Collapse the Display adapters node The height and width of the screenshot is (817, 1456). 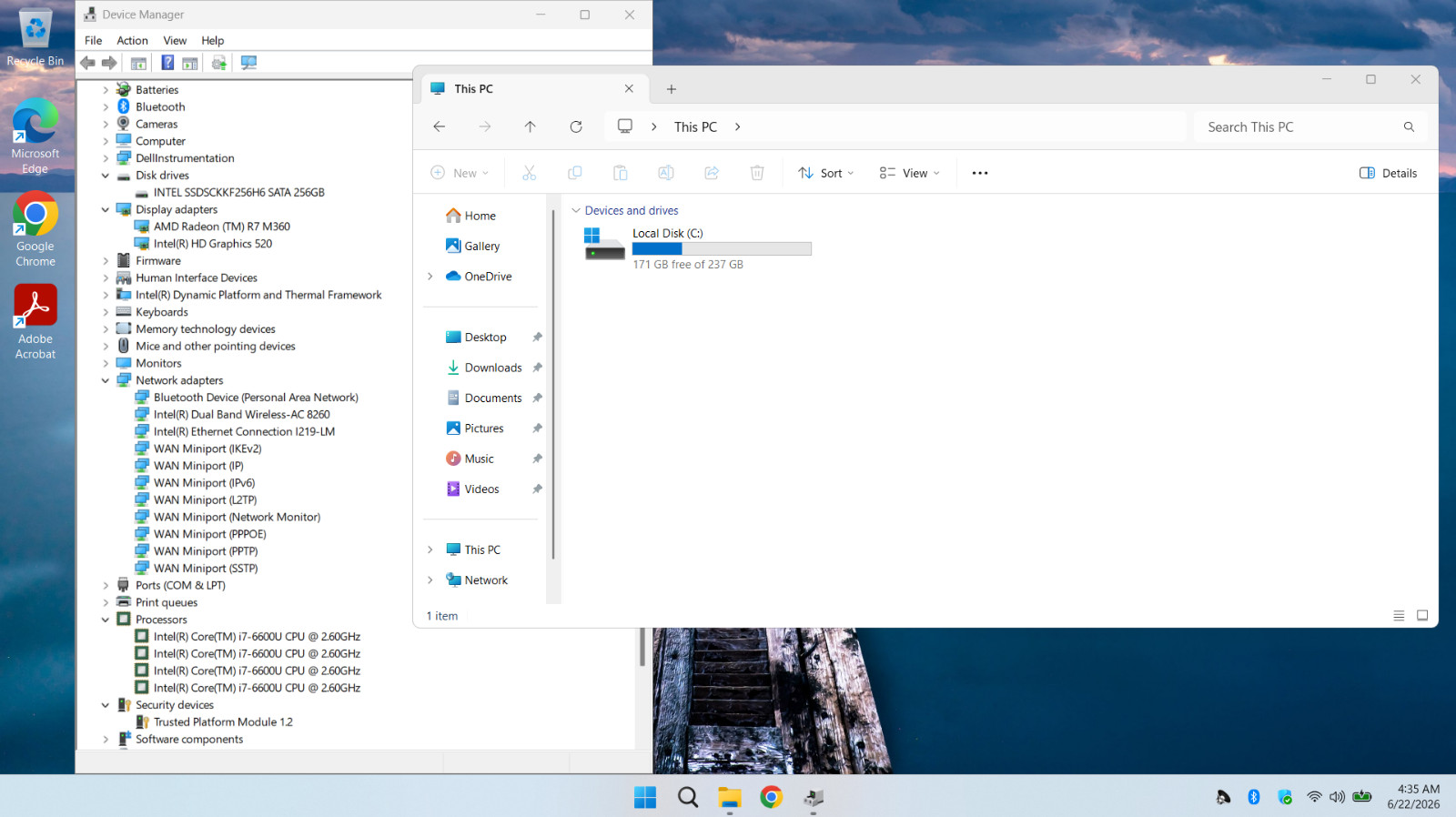point(106,210)
